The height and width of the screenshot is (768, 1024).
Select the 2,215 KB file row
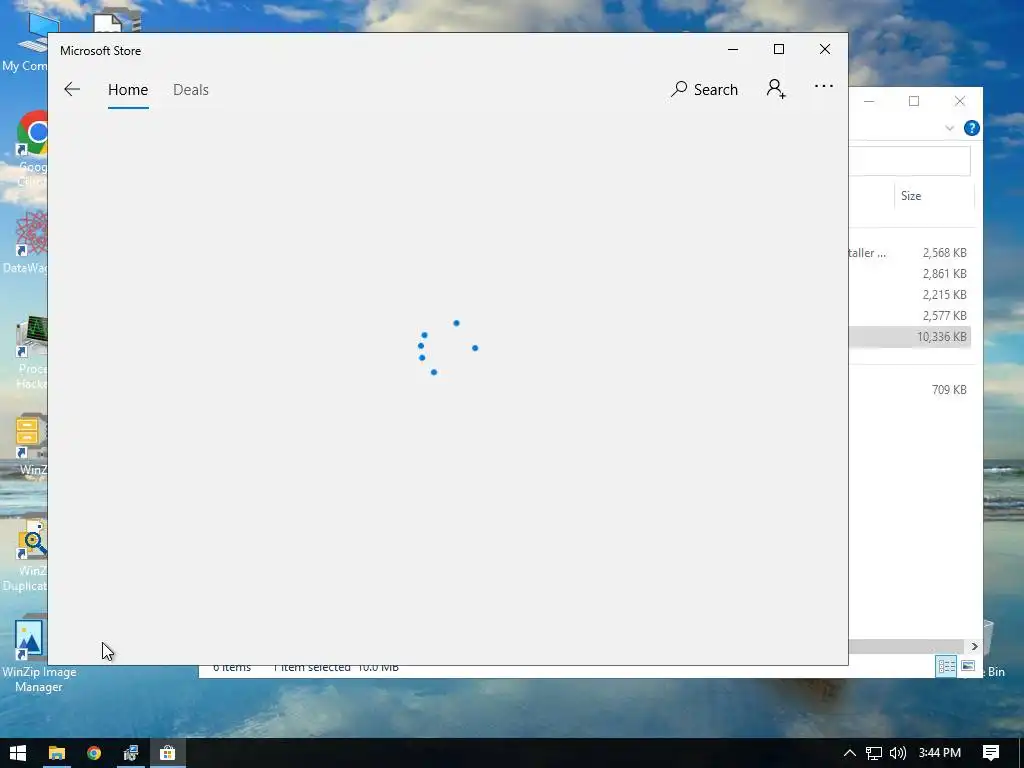coord(910,295)
